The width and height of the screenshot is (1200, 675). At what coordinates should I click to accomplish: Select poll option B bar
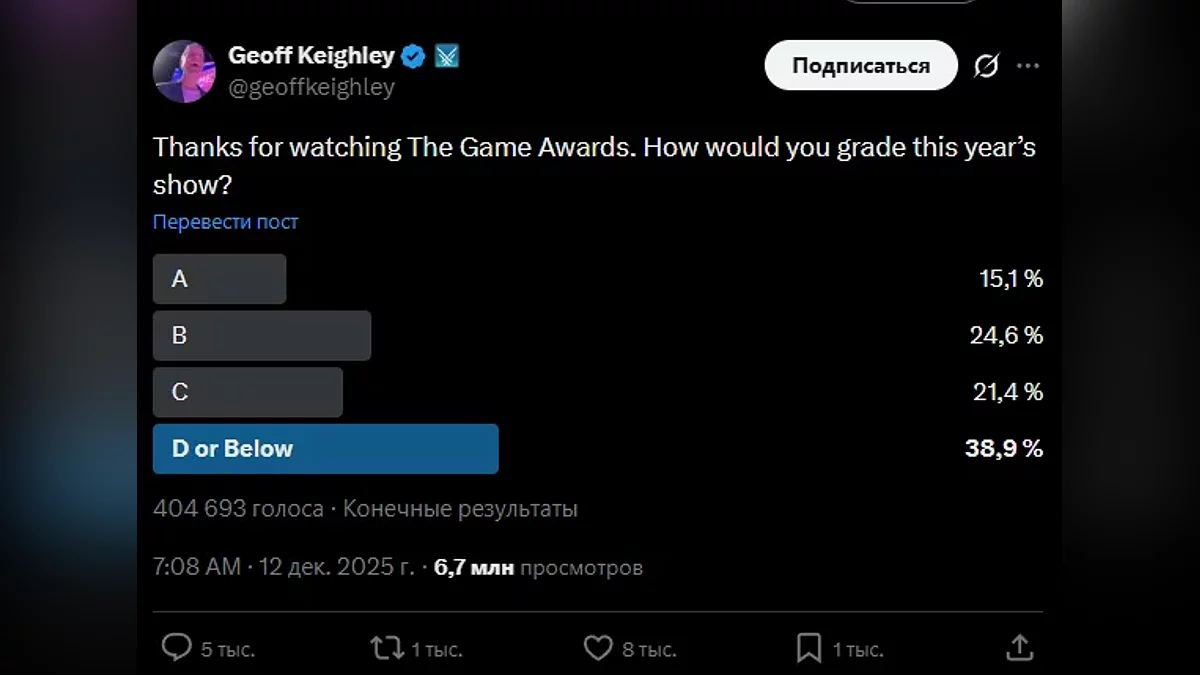point(261,335)
